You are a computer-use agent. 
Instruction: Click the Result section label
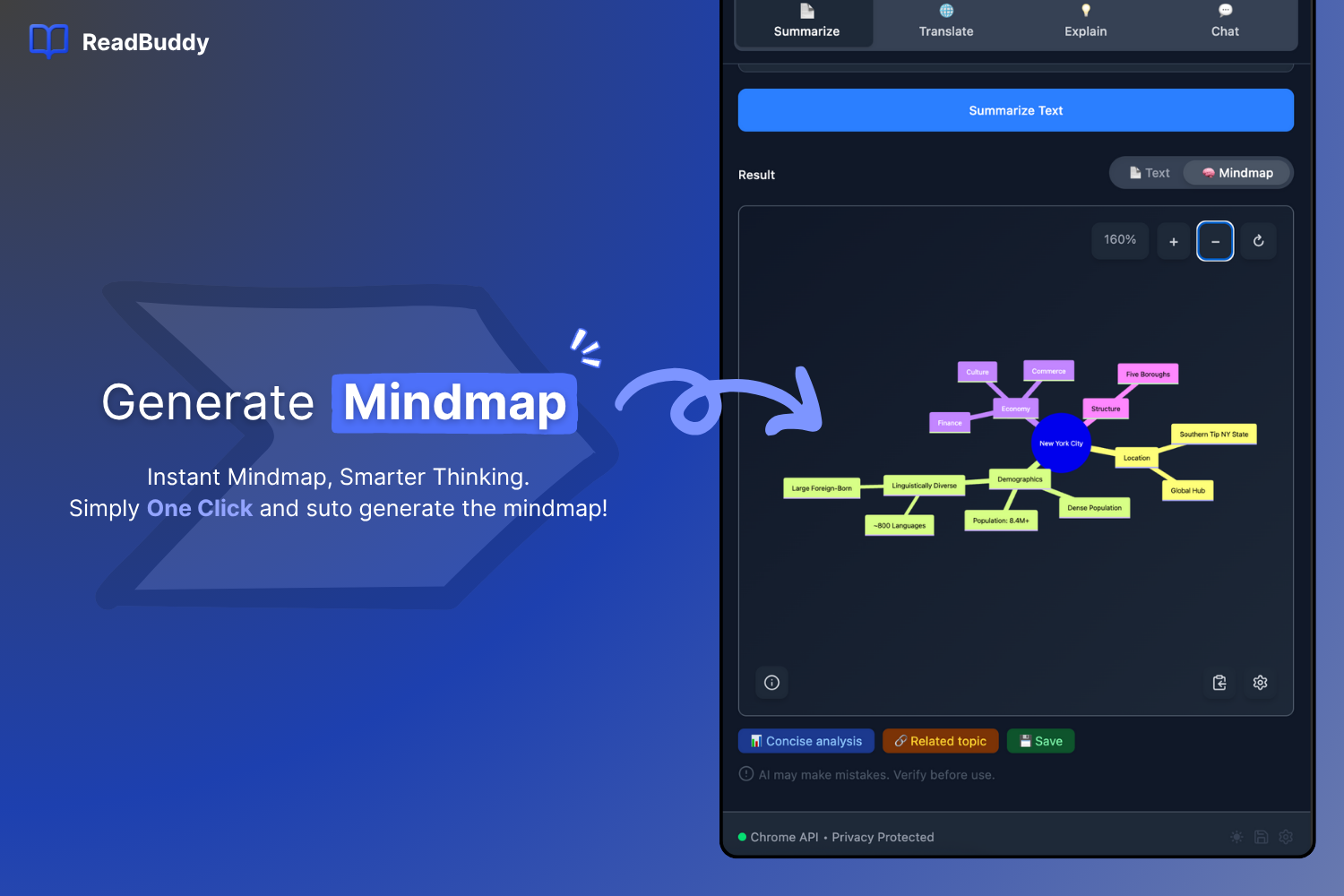[756, 175]
